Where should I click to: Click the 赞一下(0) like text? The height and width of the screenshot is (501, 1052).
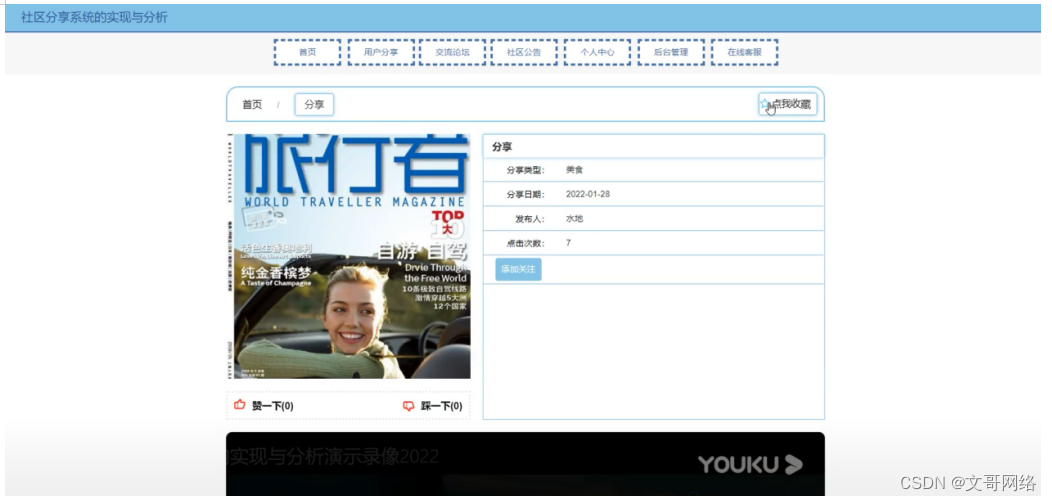pos(272,406)
